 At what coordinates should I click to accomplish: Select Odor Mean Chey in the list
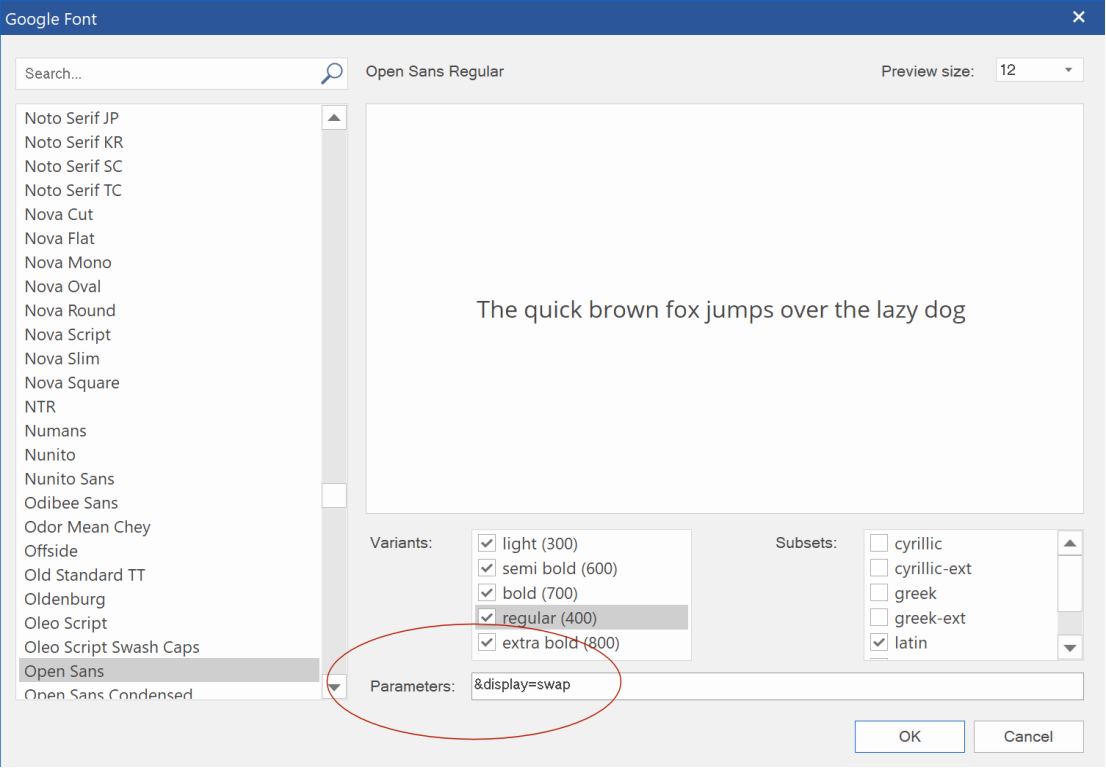tap(169, 527)
